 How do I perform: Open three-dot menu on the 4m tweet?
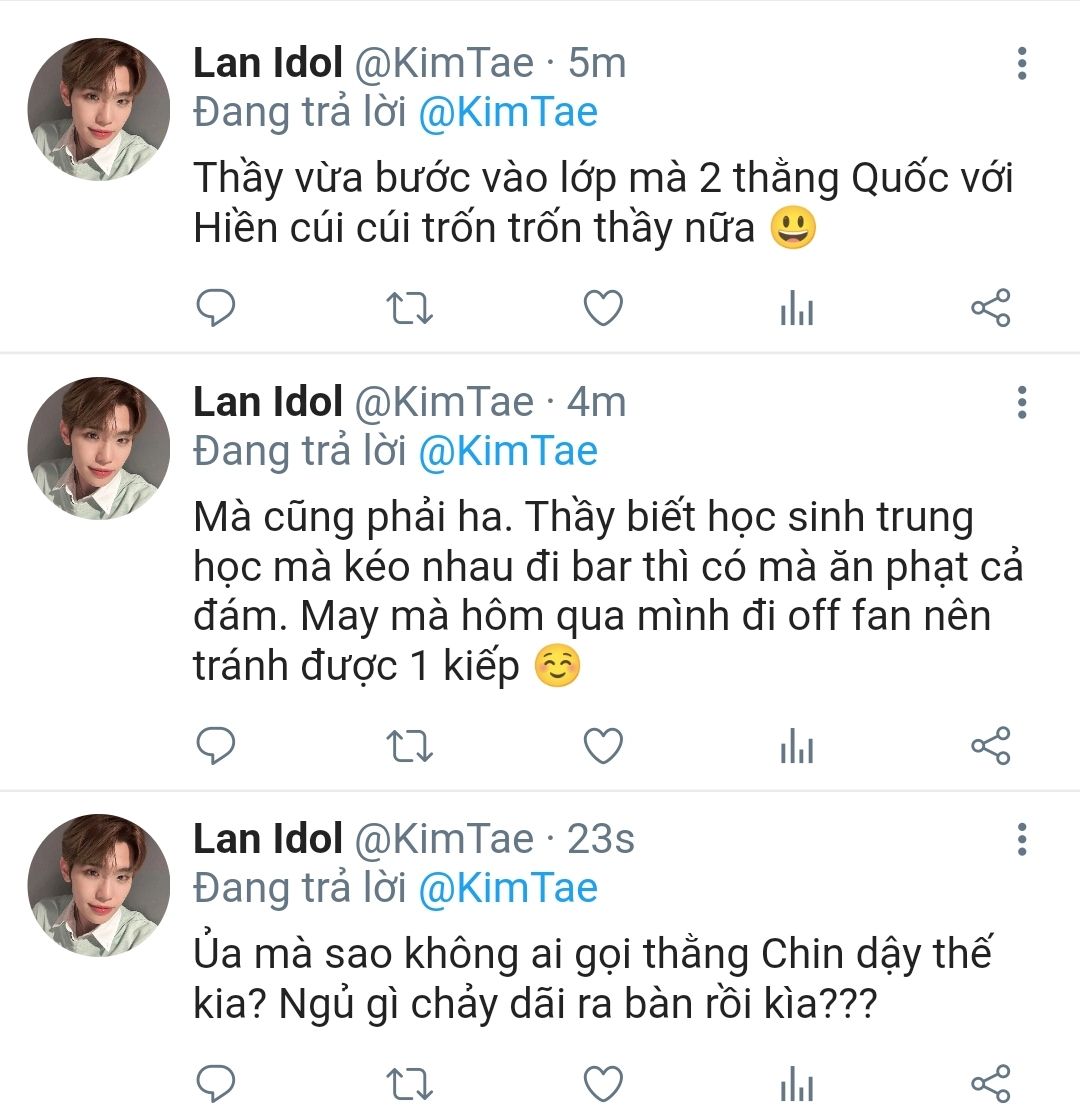click(x=1021, y=401)
